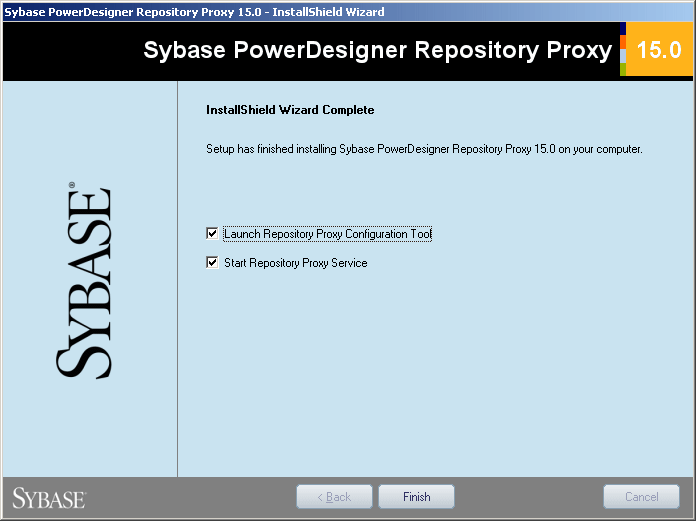Click the 'Setup has finished installing' message
The height and width of the screenshot is (521, 696).
[424, 149]
